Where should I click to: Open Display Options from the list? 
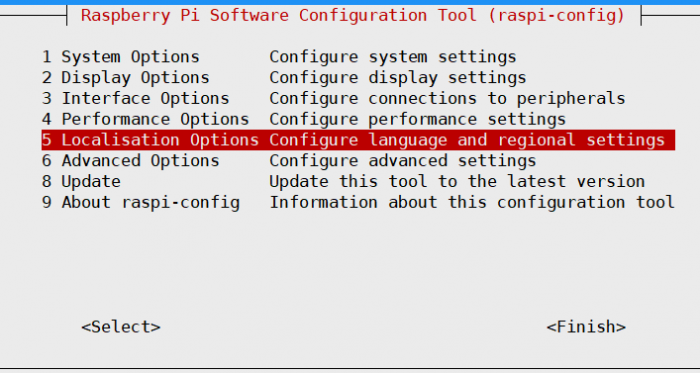[126, 78]
